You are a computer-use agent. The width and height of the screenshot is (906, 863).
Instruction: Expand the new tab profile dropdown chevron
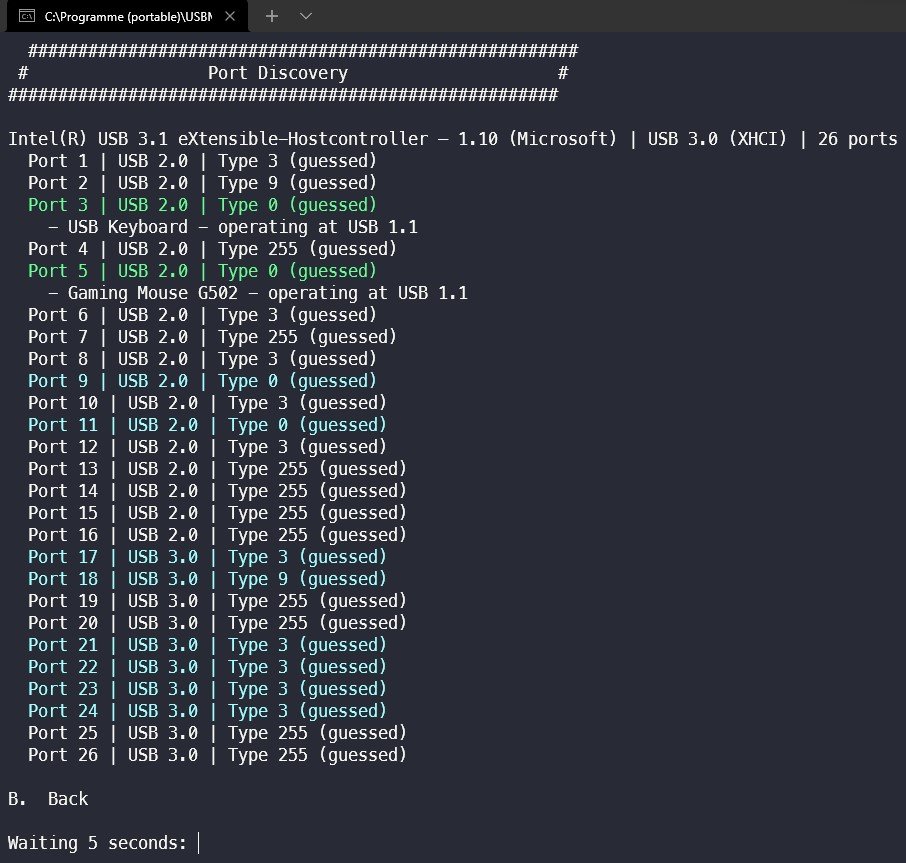click(306, 16)
